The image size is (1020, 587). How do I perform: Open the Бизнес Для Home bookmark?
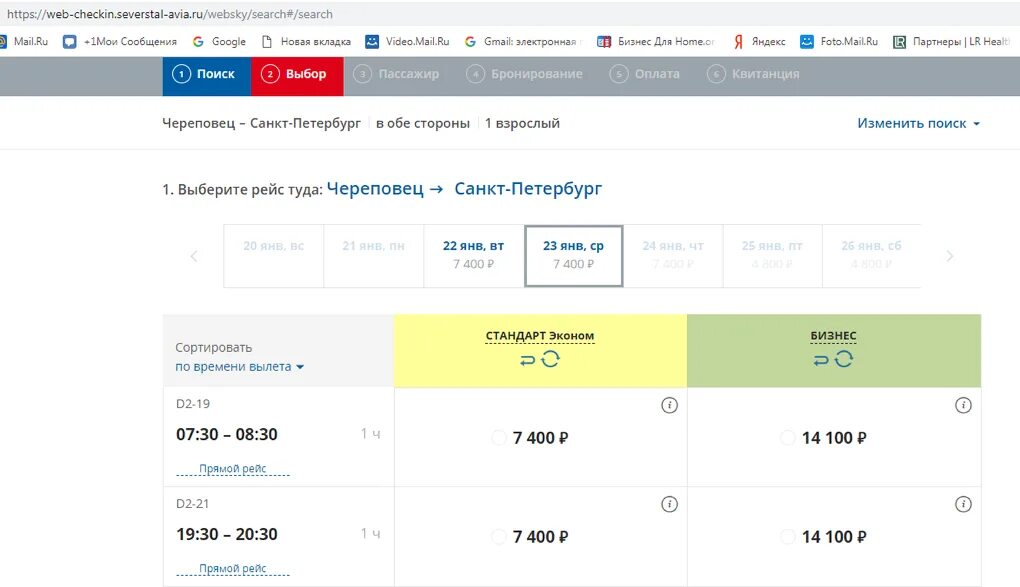(656, 42)
